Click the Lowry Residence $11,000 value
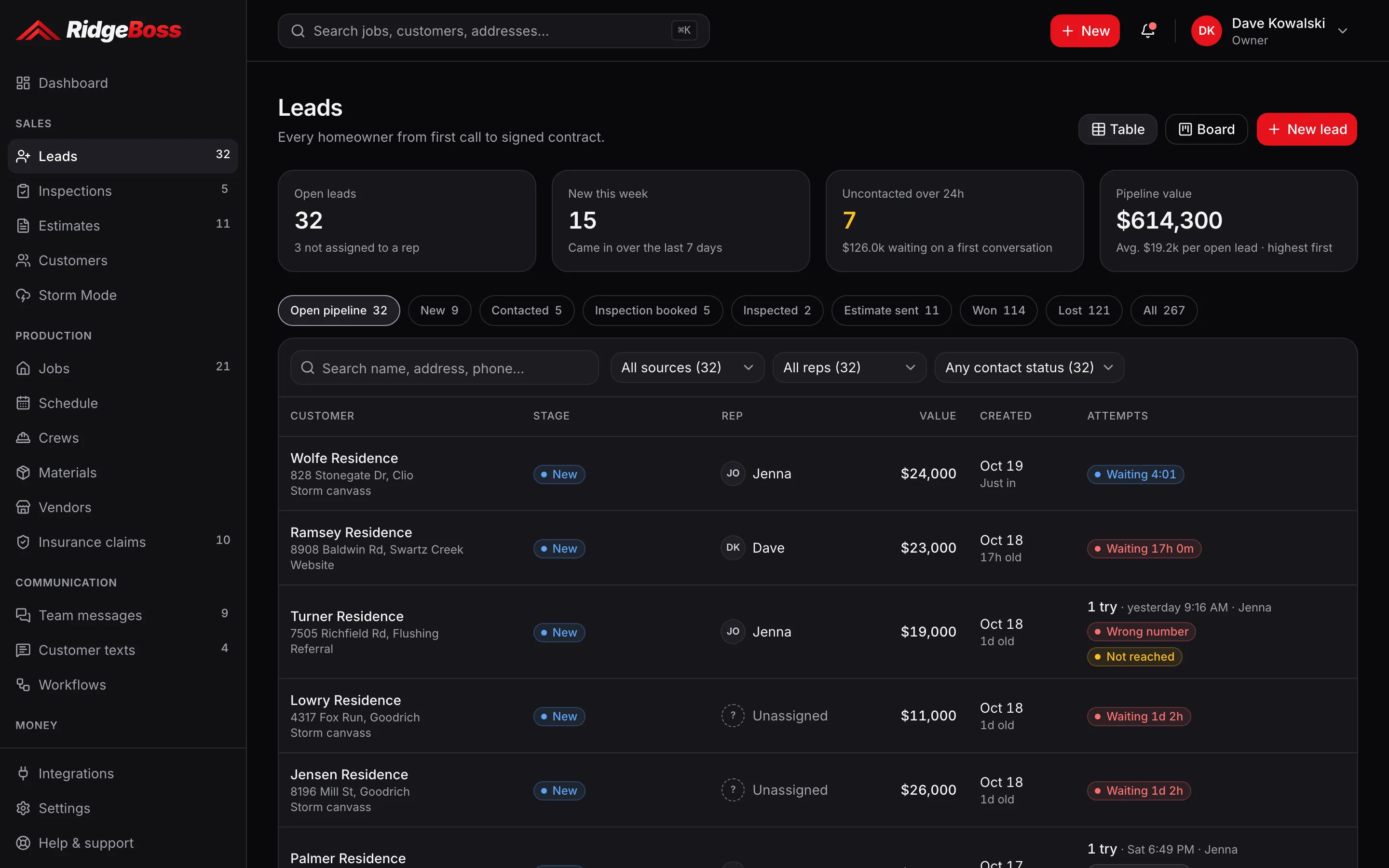Viewport: 1389px width, 868px height. pos(928,716)
